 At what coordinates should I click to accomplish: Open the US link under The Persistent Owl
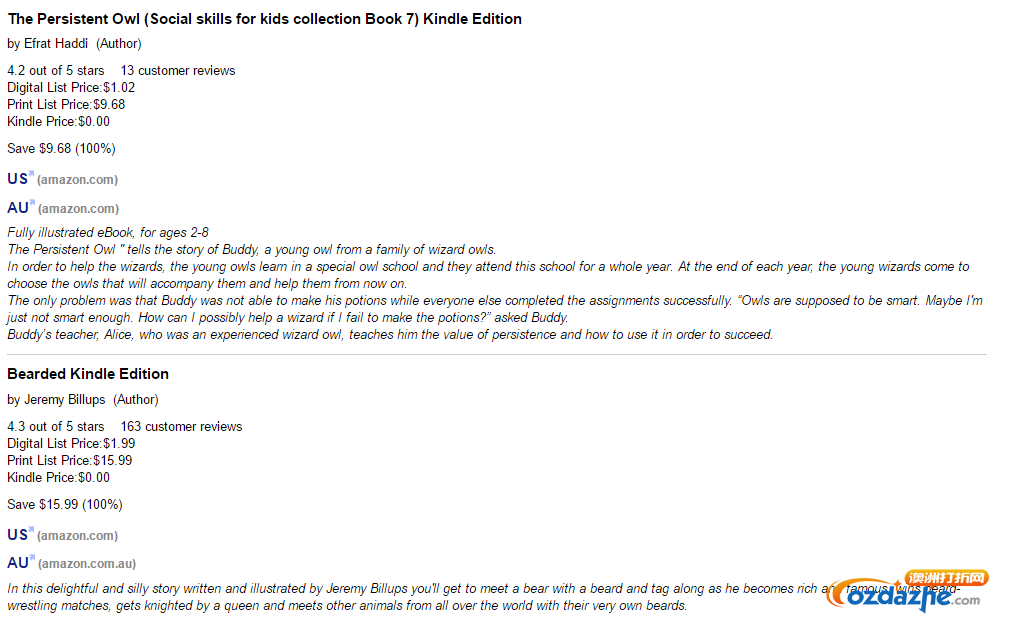click(17, 179)
